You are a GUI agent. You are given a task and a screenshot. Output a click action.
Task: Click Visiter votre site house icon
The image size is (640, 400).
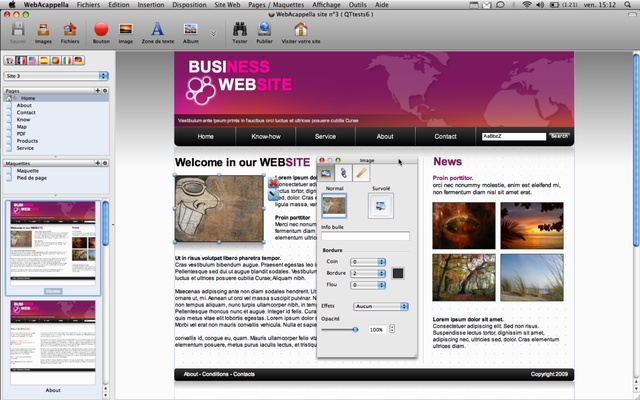click(301, 29)
